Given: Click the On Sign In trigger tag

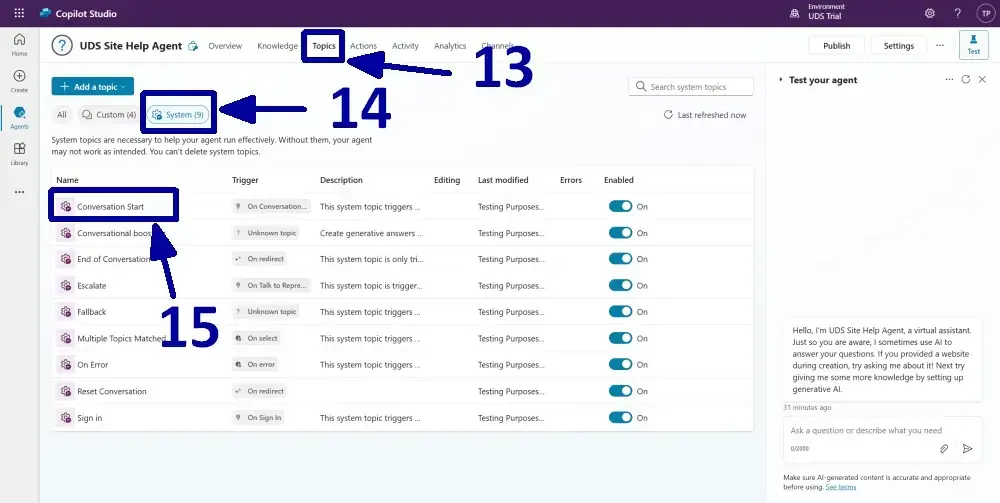Looking at the screenshot, I should click(258, 418).
